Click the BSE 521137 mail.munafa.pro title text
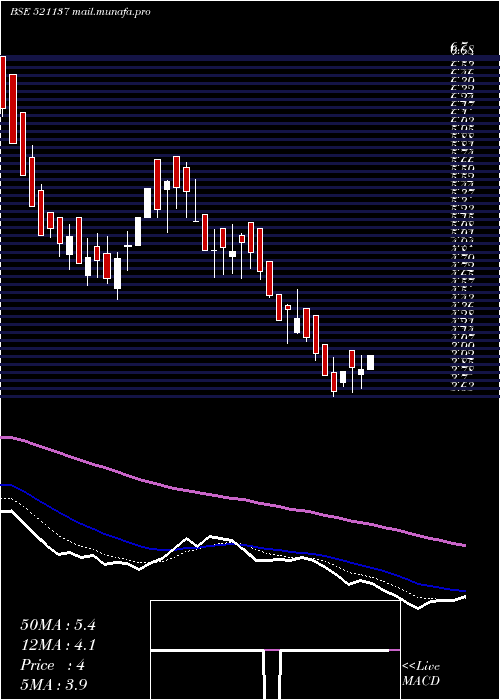 pos(80,12)
